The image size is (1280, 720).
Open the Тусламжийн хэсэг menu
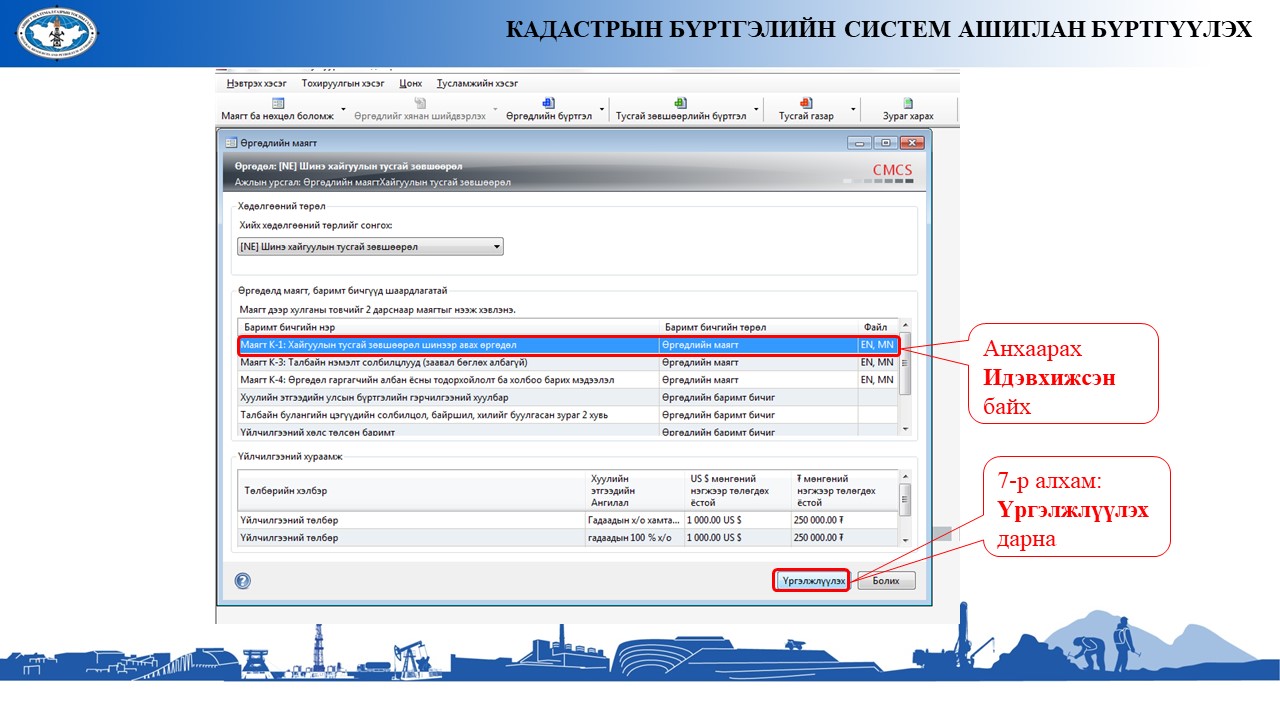pos(475,83)
